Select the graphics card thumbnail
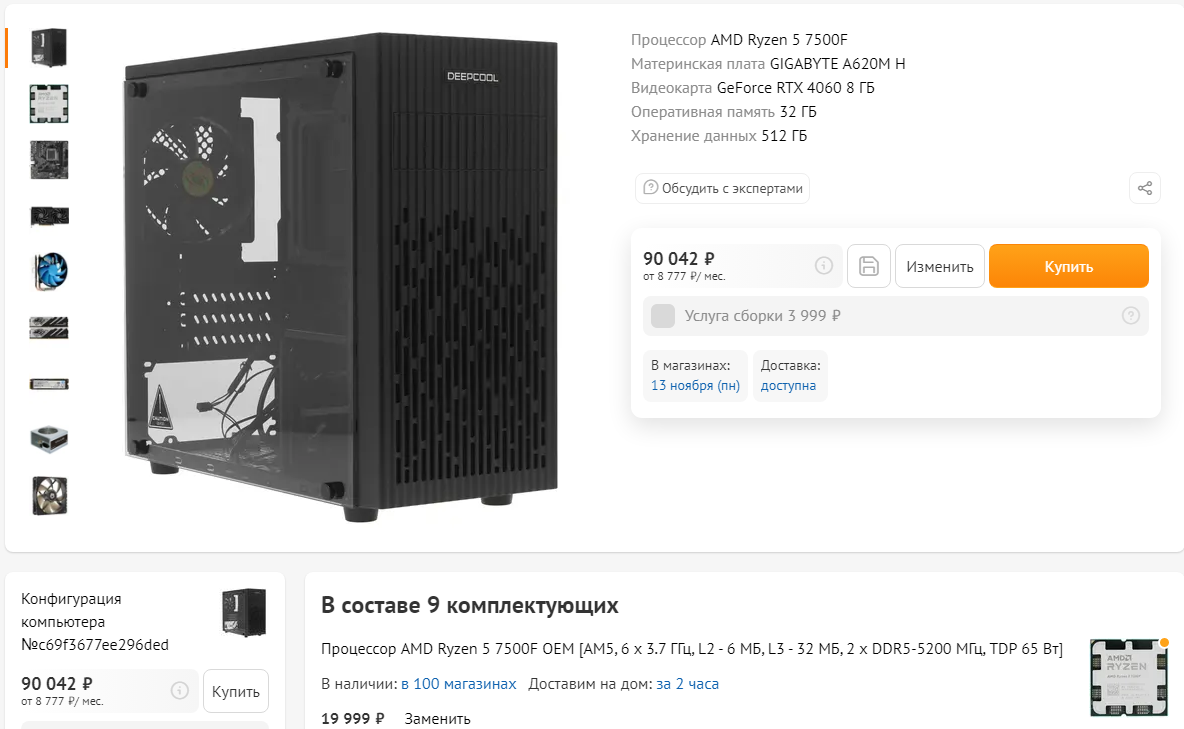The width and height of the screenshot is (1184, 729). click(50, 217)
